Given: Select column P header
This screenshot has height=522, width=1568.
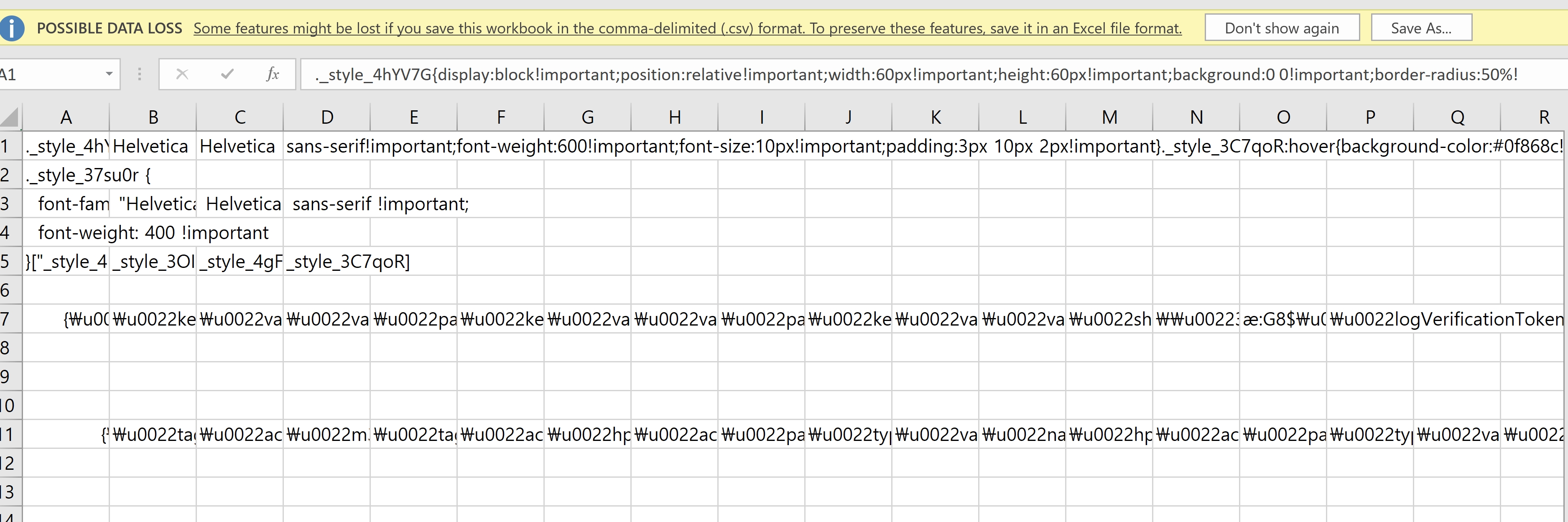Looking at the screenshot, I should click(x=1370, y=117).
